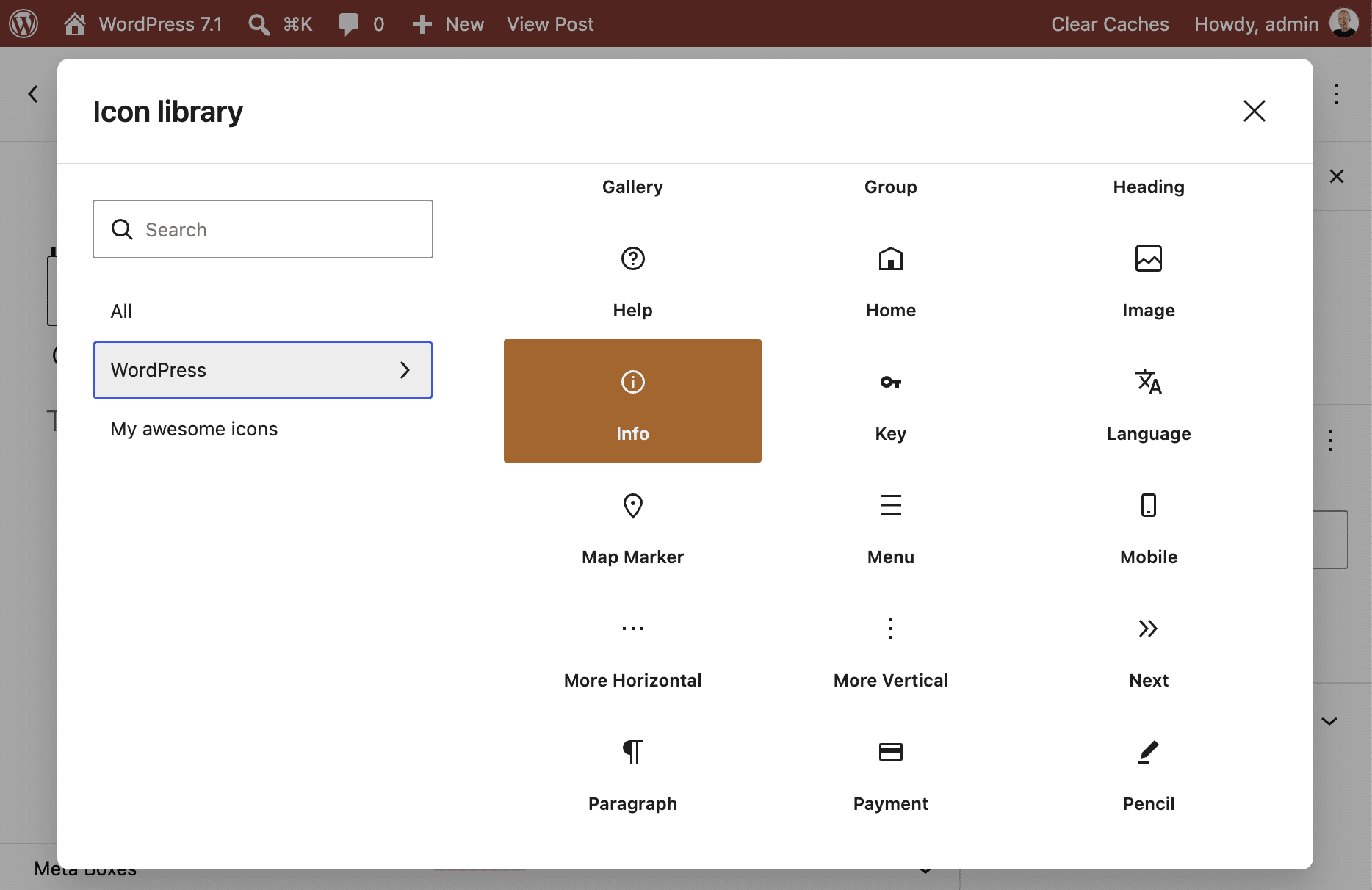
Task: Select the Gallery label
Action: click(632, 187)
